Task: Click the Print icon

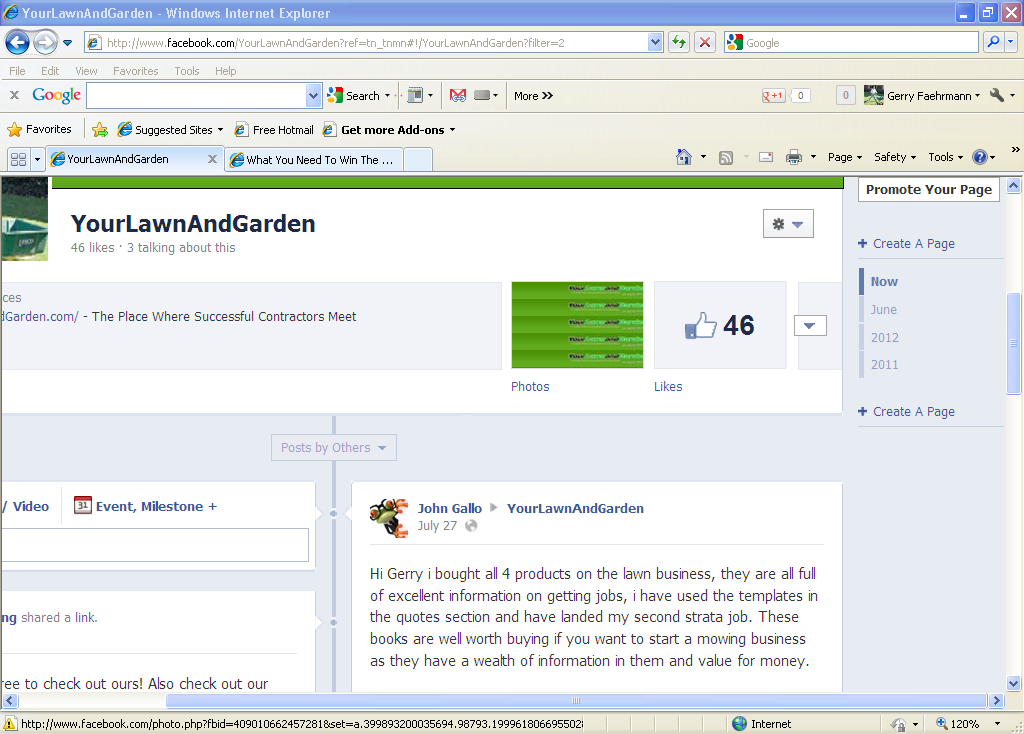Action: click(793, 157)
